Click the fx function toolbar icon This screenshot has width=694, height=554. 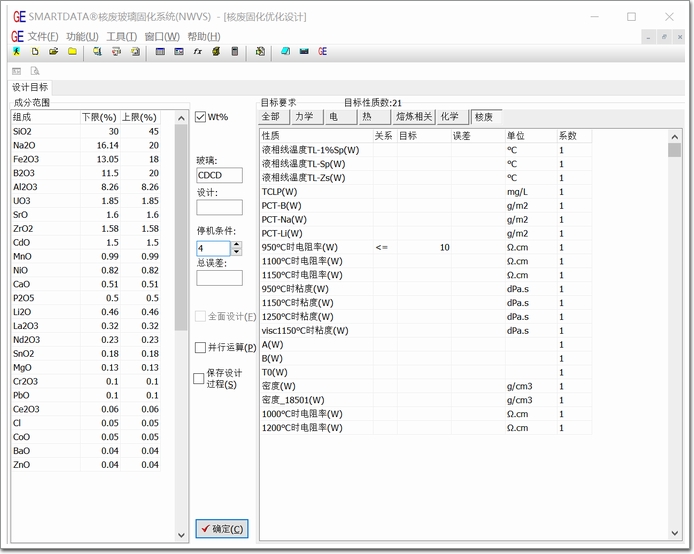[x=198, y=52]
